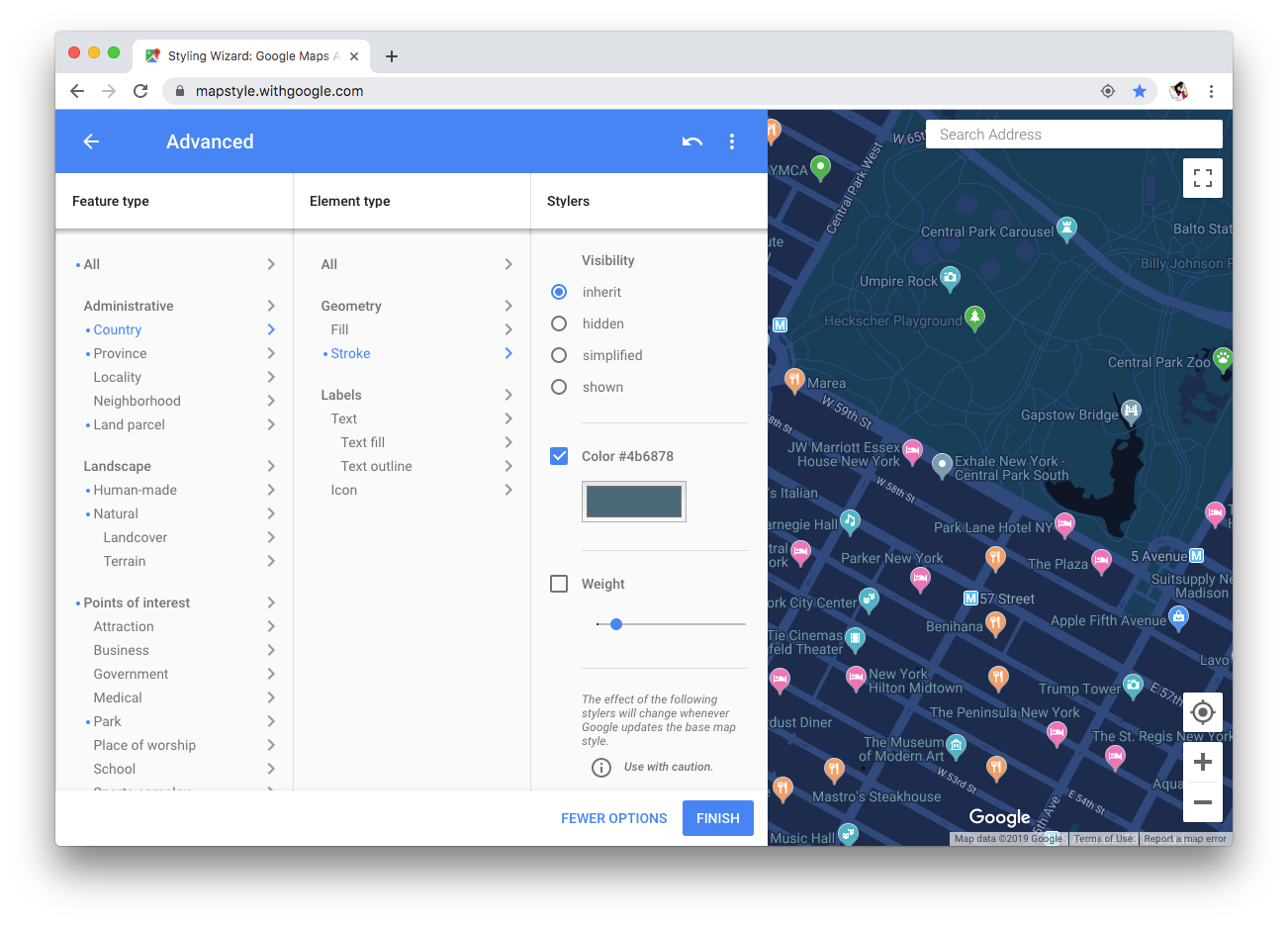Click the use with caution info icon

click(601, 767)
